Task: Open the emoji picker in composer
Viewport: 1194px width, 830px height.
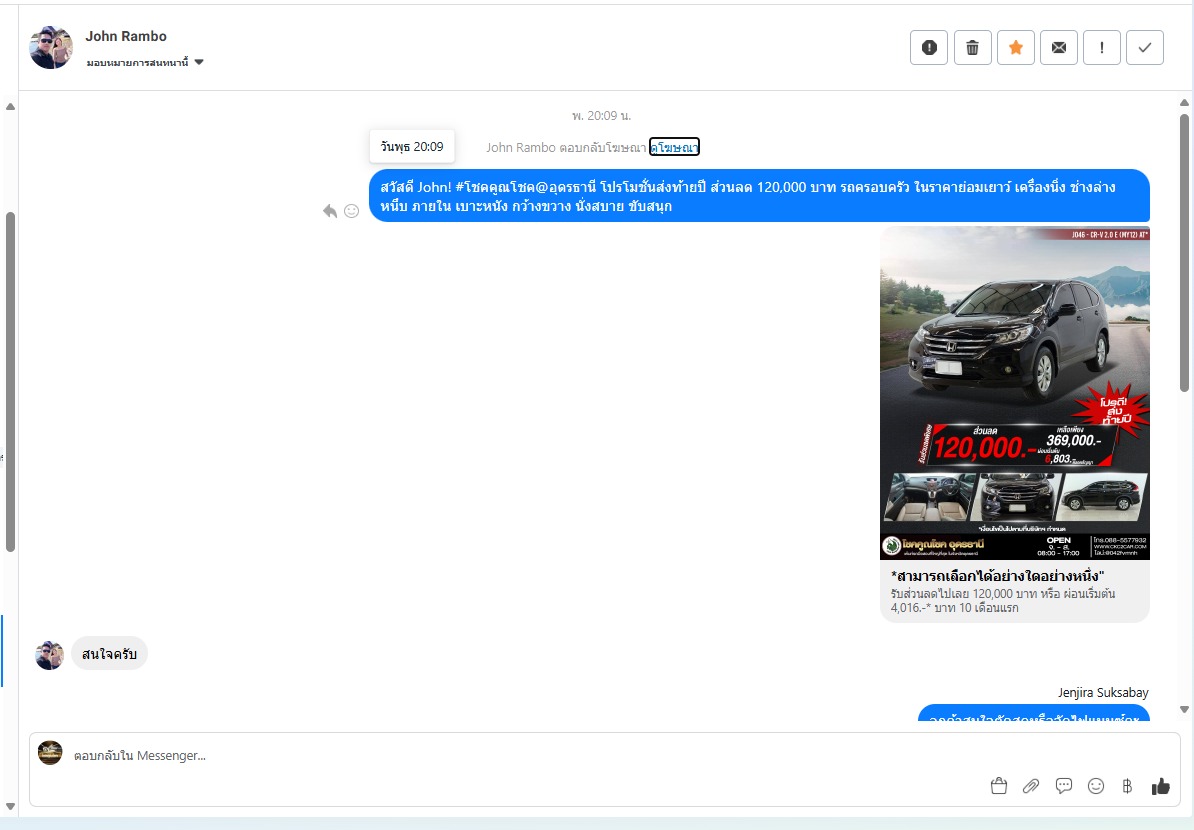Action: [x=1096, y=786]
